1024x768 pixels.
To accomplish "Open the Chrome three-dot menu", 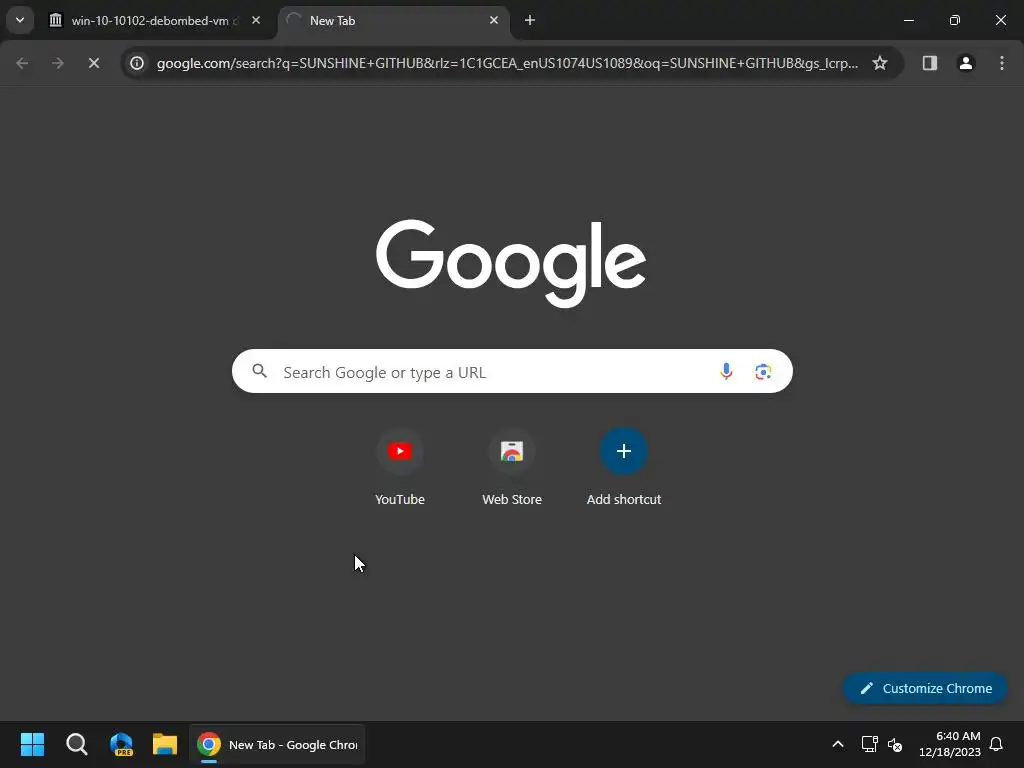I will [1002, 63].
